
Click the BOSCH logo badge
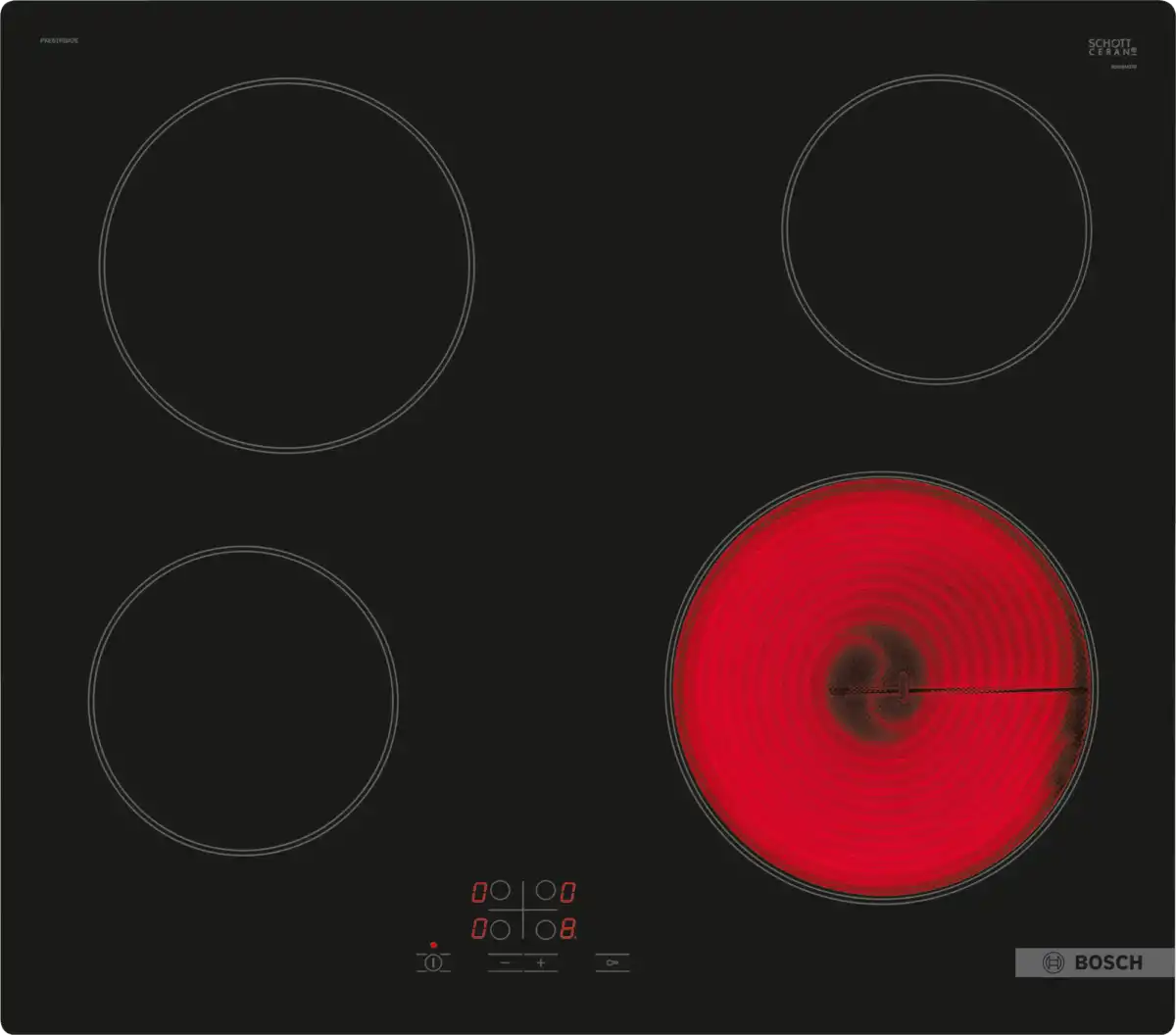click(1094, 962)
